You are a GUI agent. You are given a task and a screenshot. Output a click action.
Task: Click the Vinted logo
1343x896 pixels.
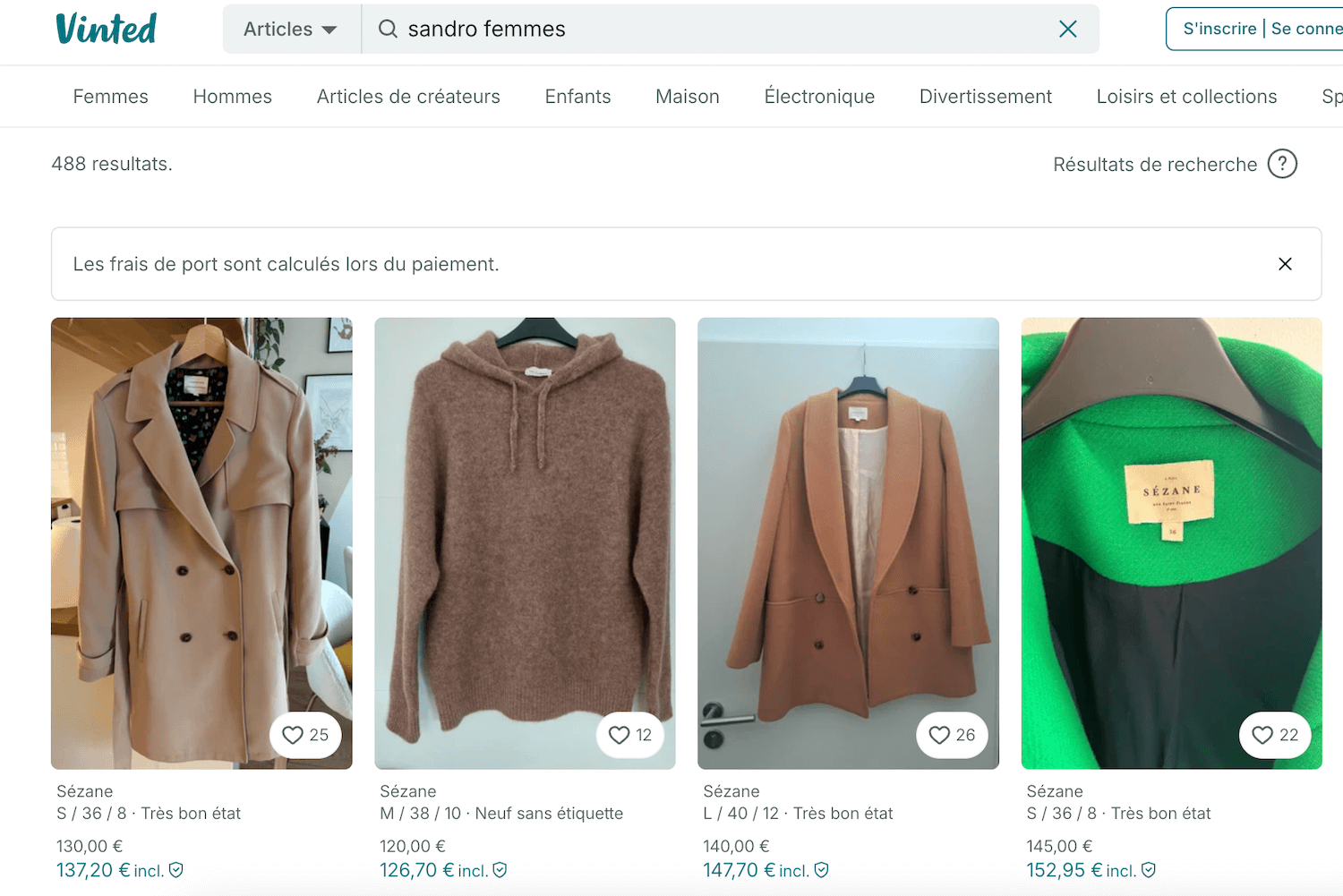[x=106, y=29]
